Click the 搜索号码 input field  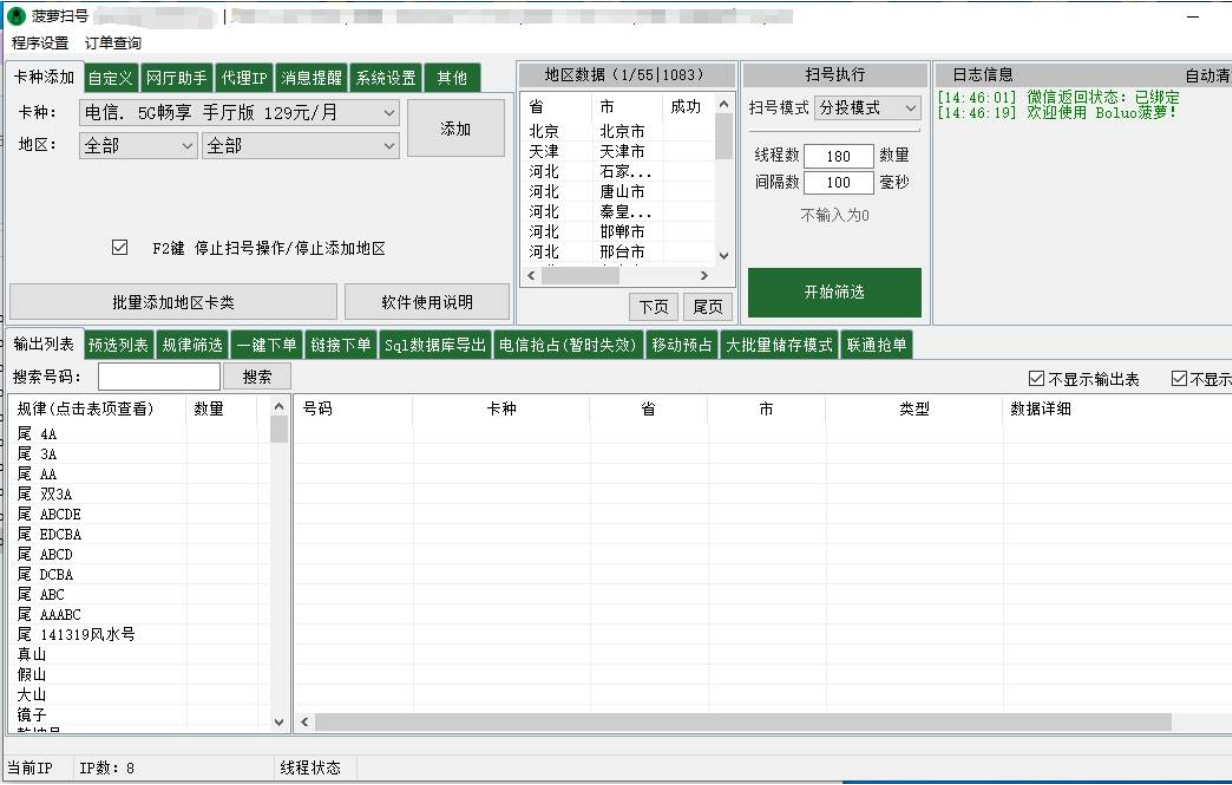(x=159, y=377)
